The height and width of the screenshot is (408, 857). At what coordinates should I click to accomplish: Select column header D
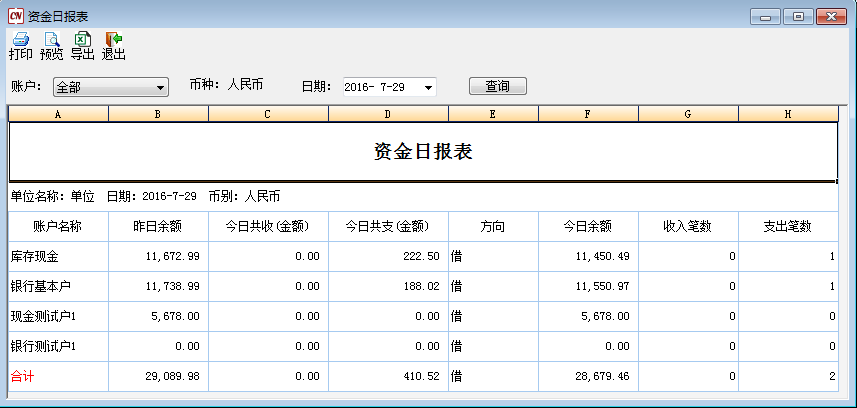pos(388,114)
